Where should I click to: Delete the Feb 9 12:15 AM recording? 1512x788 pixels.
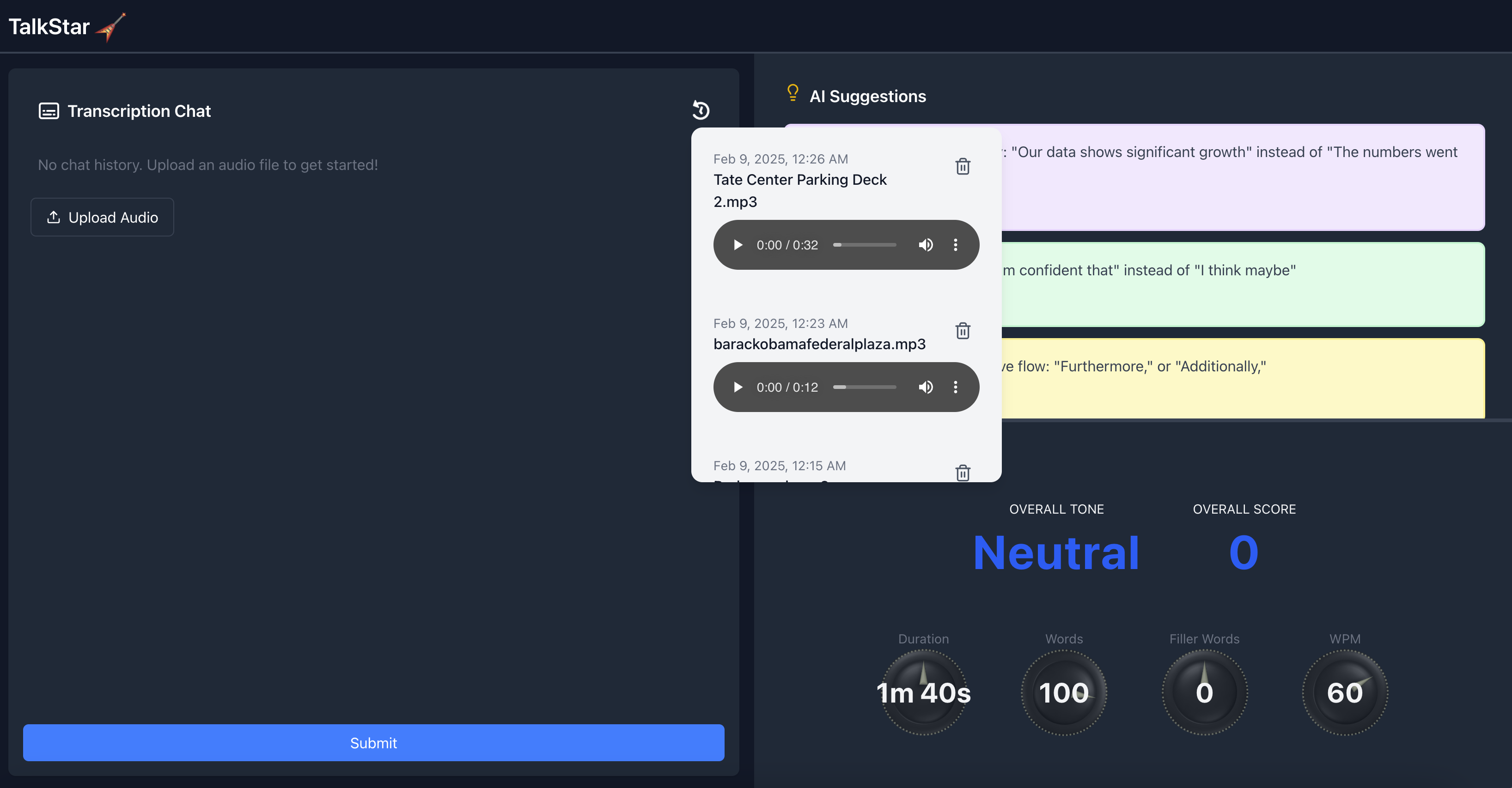click(x=963, y=472)
